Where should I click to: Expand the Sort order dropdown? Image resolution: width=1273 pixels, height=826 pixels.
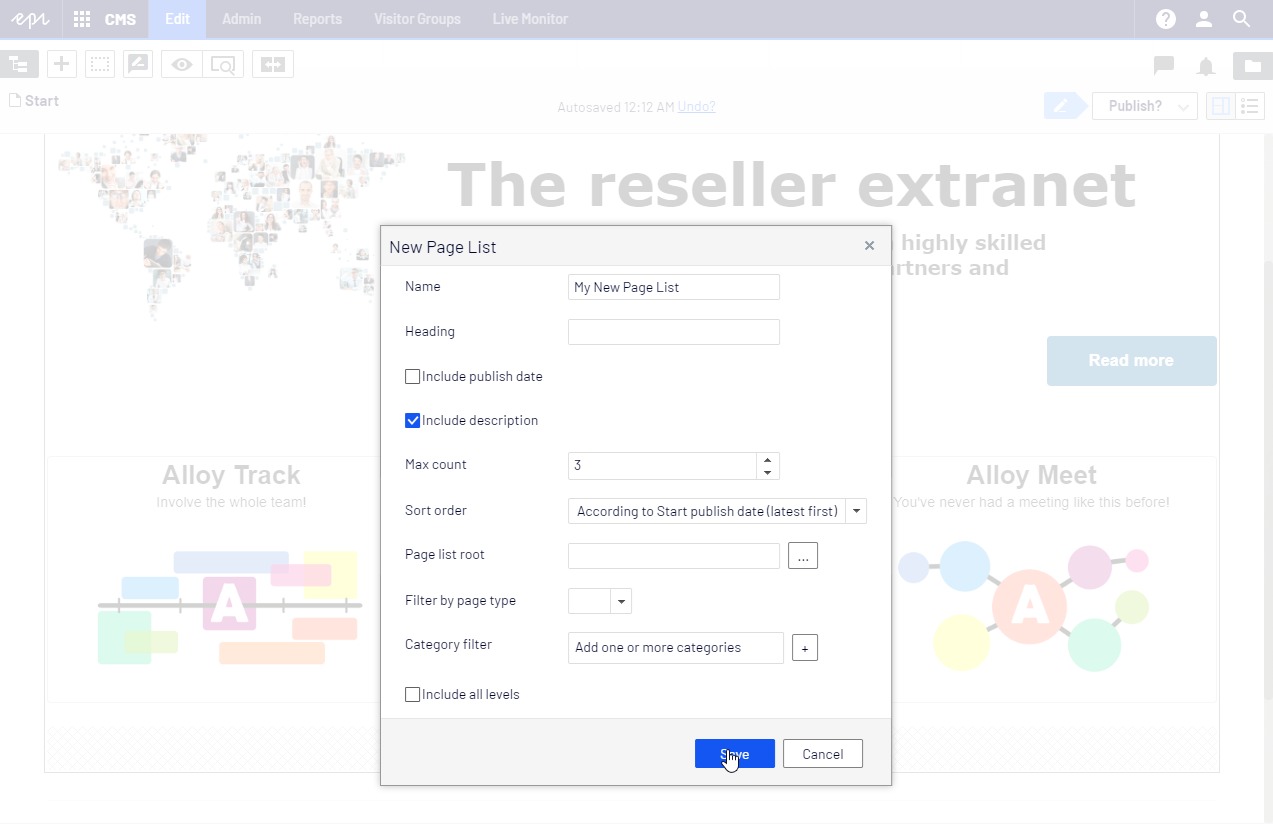(x=856, y=511)
